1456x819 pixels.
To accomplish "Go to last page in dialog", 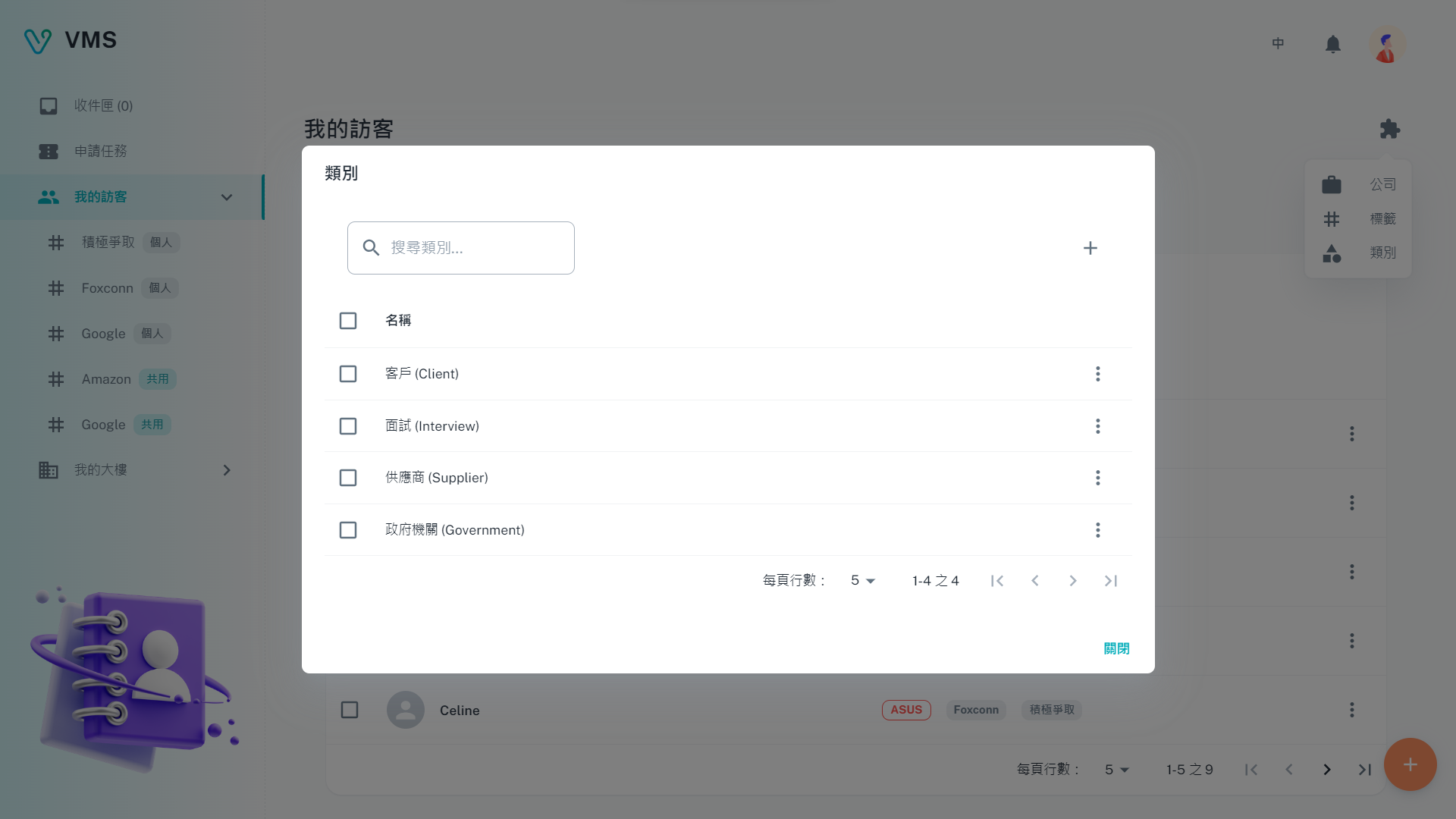I will tap(1110, 581).
